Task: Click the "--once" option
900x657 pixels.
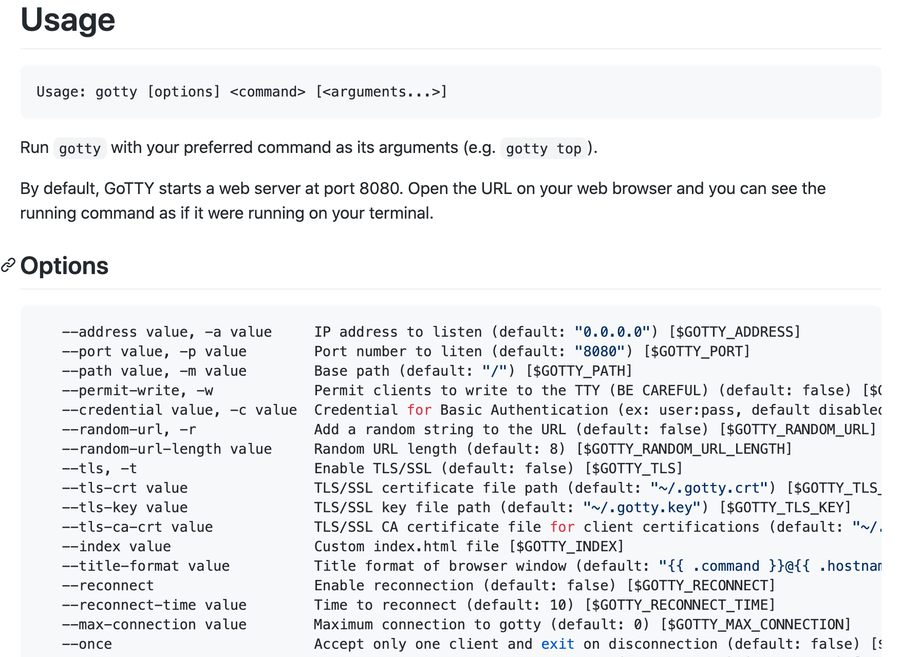Action: (x=87, y=644)
